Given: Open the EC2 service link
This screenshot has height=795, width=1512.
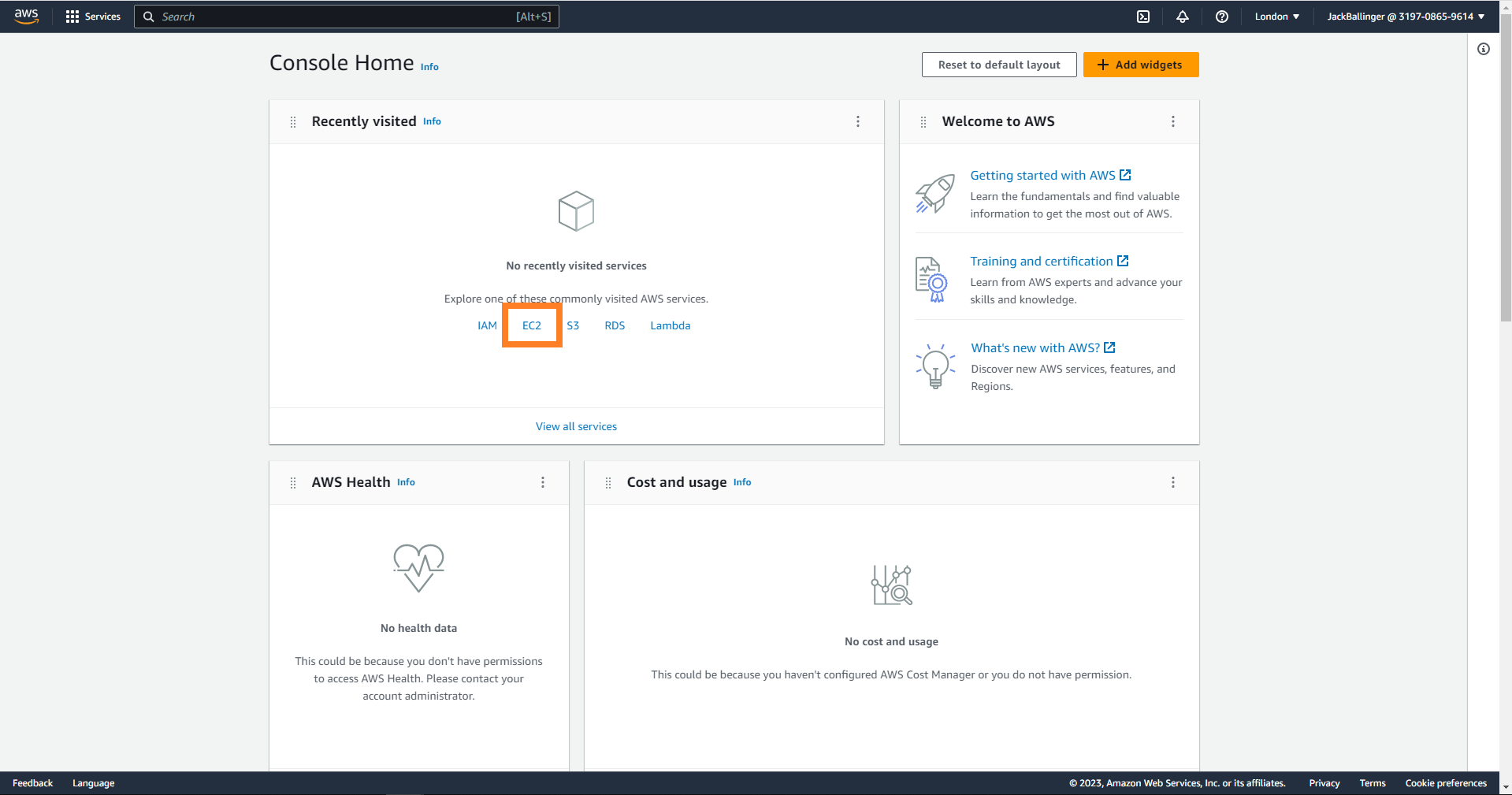Looking at the screenshot, I should click(532, 325).
